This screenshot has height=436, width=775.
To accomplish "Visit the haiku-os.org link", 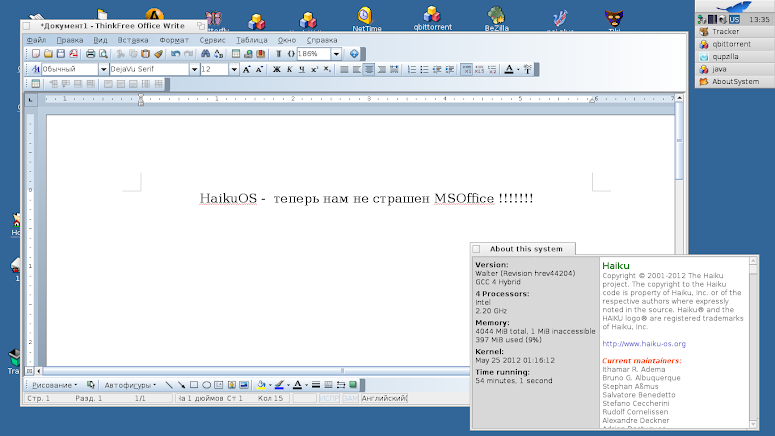I will click(x=644, y=344).
